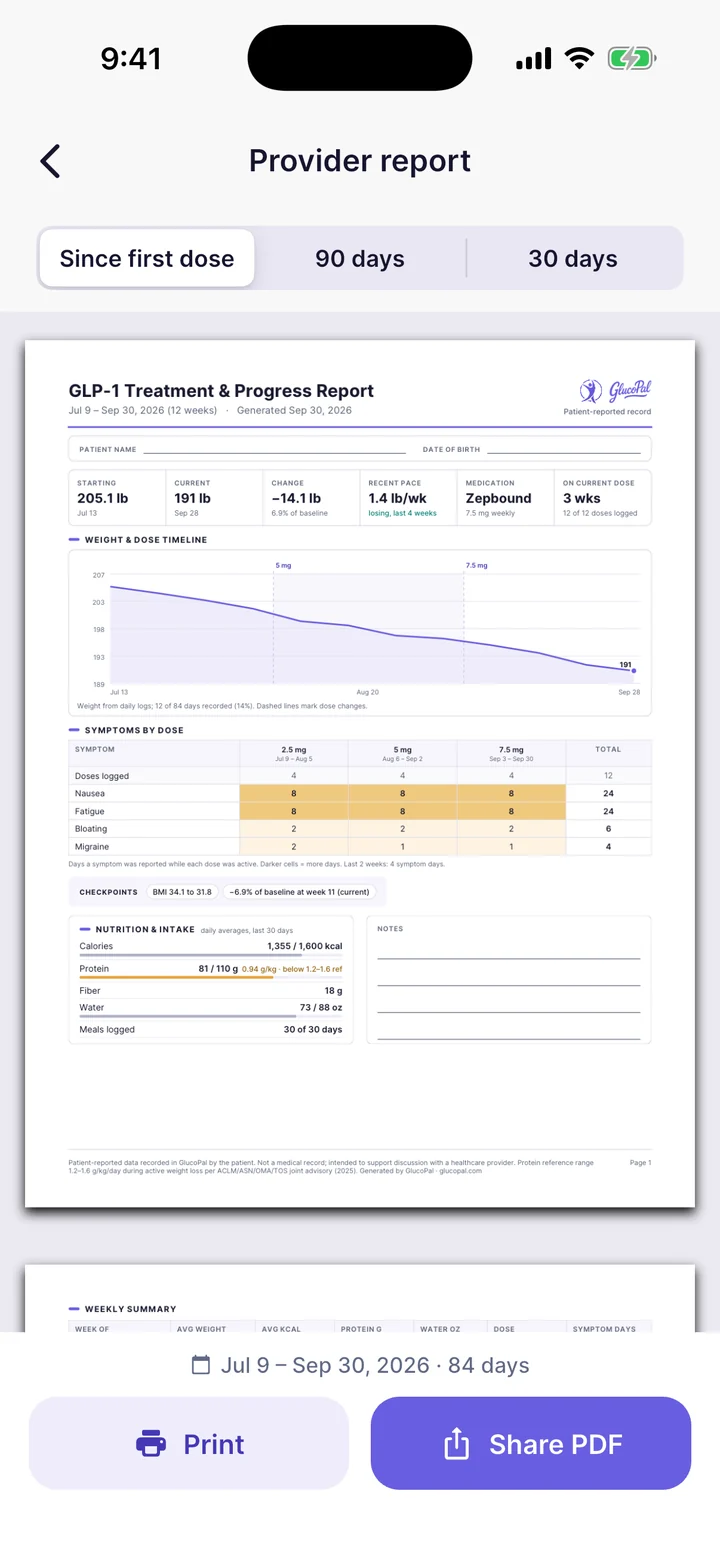The width and height of the screenshot is (720, 1565).
Task: Tap the Weekly Summary heading on page 2
Action: (x=130, y=1309)
